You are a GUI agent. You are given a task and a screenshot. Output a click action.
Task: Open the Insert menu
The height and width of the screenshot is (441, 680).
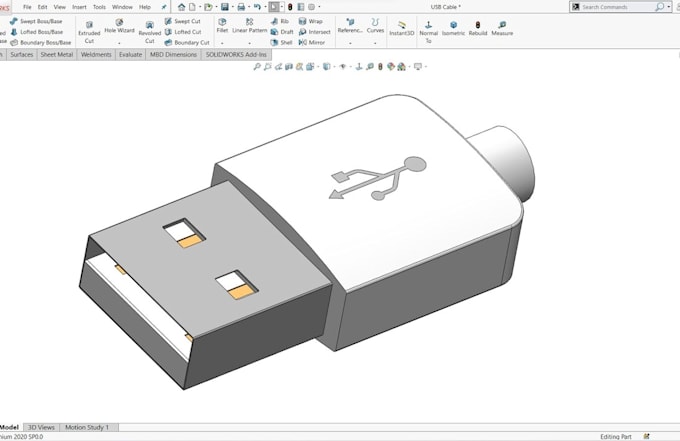79,7
